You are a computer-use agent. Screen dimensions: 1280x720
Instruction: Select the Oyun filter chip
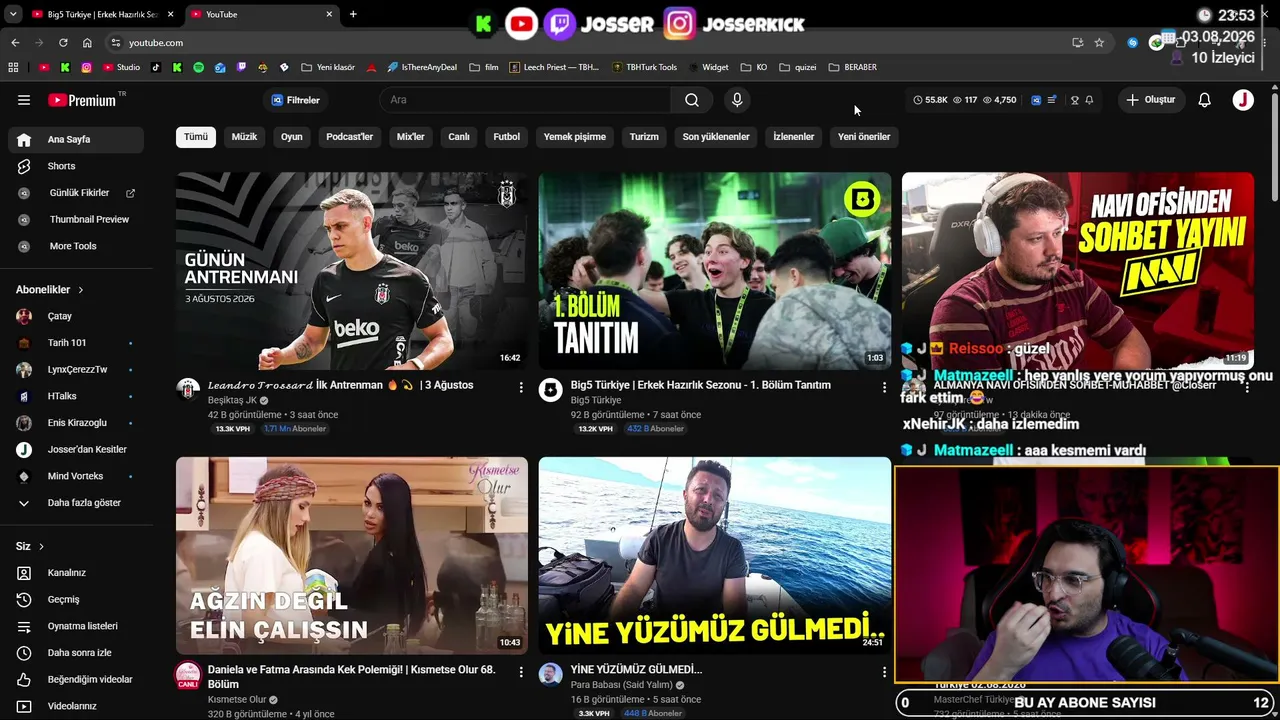tap(292, 137)
